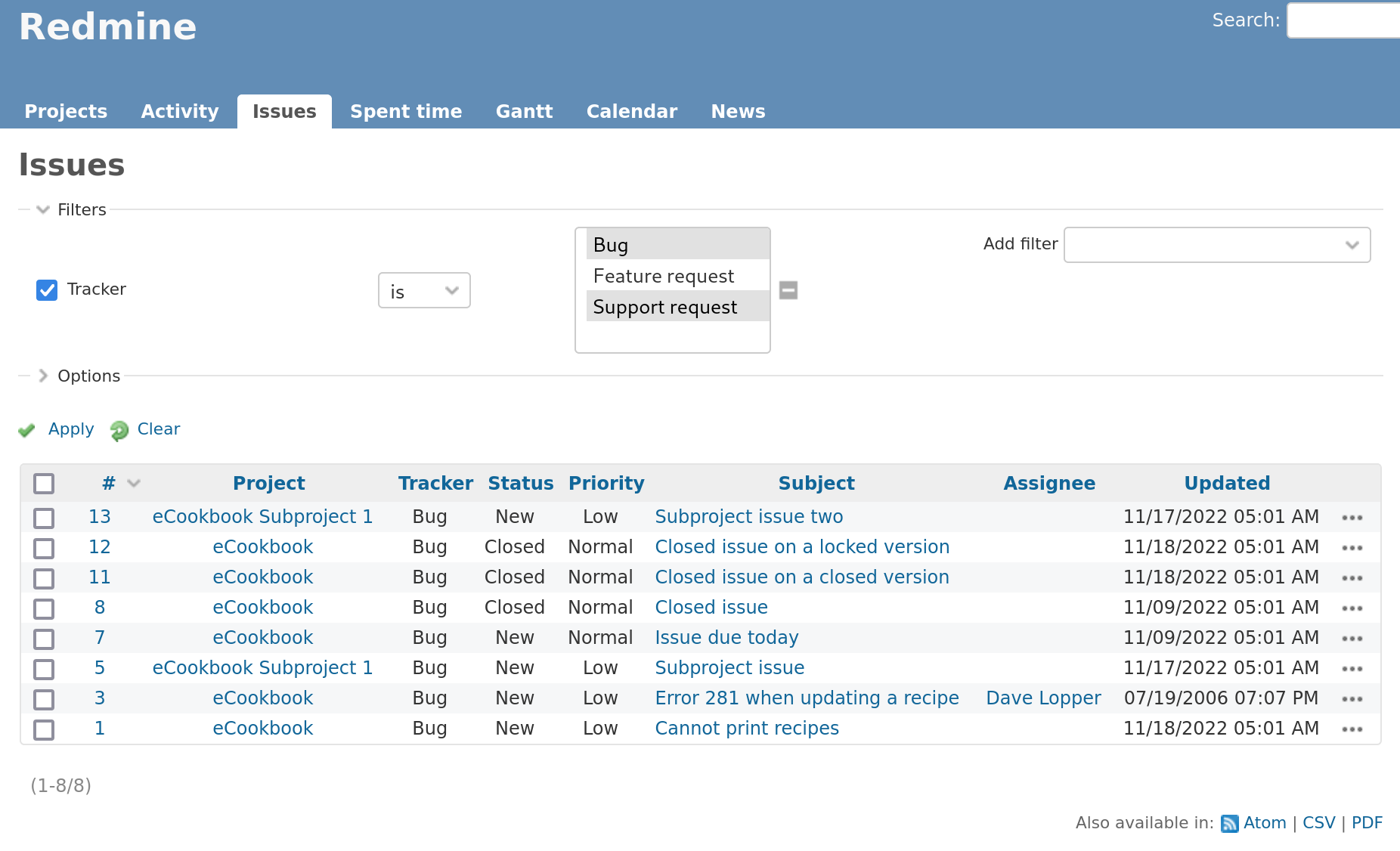
Task: Click the green Apply checkmark icon
Action: [27, 430]
